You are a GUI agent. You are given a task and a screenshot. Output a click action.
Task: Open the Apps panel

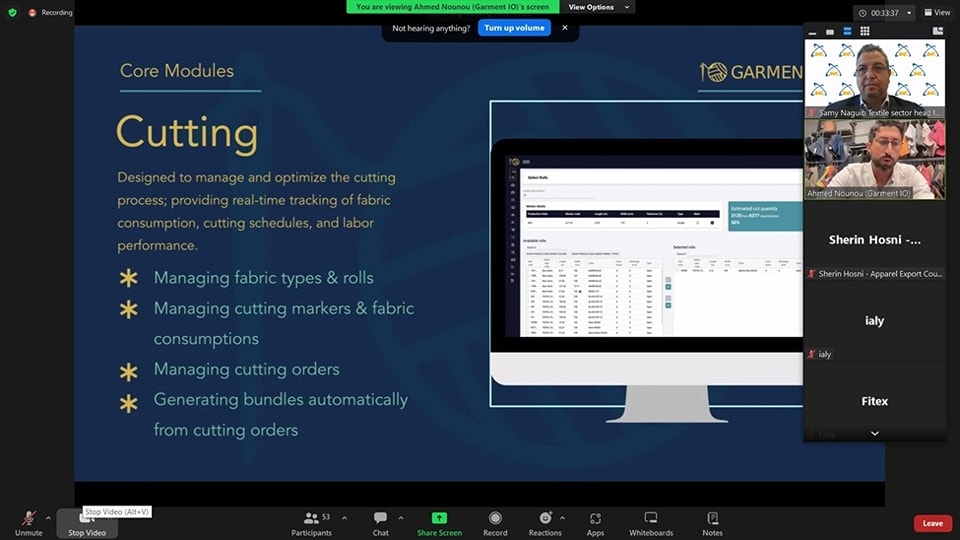(x=595, y=522)
